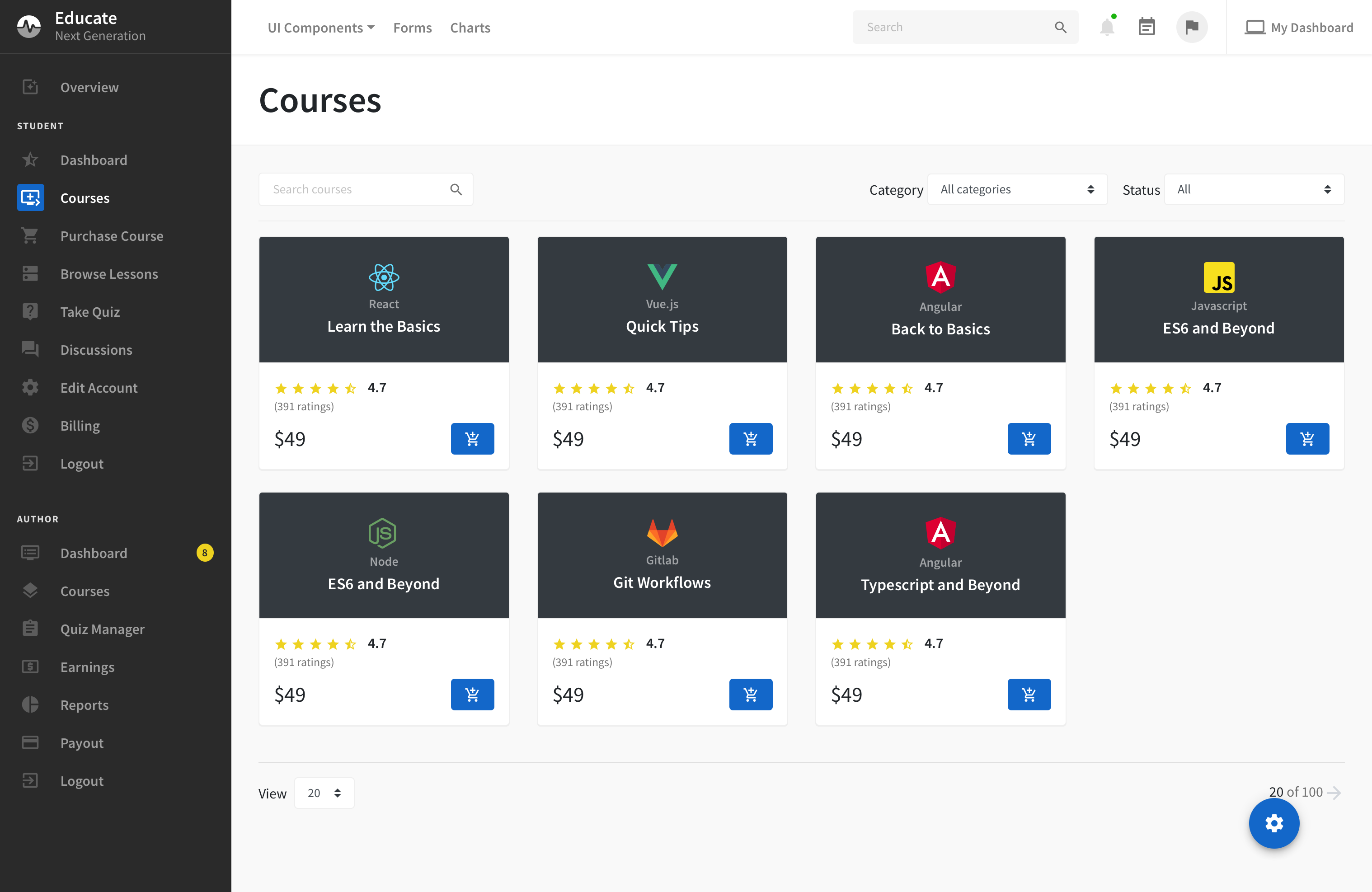Add Gitlab Git Workflows course to cart

[750, 694]
